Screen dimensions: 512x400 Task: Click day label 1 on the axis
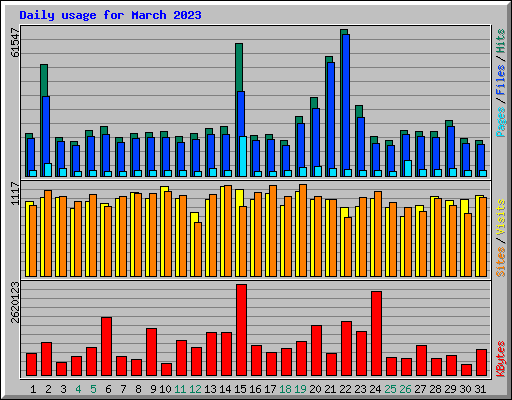pos(33,389)
